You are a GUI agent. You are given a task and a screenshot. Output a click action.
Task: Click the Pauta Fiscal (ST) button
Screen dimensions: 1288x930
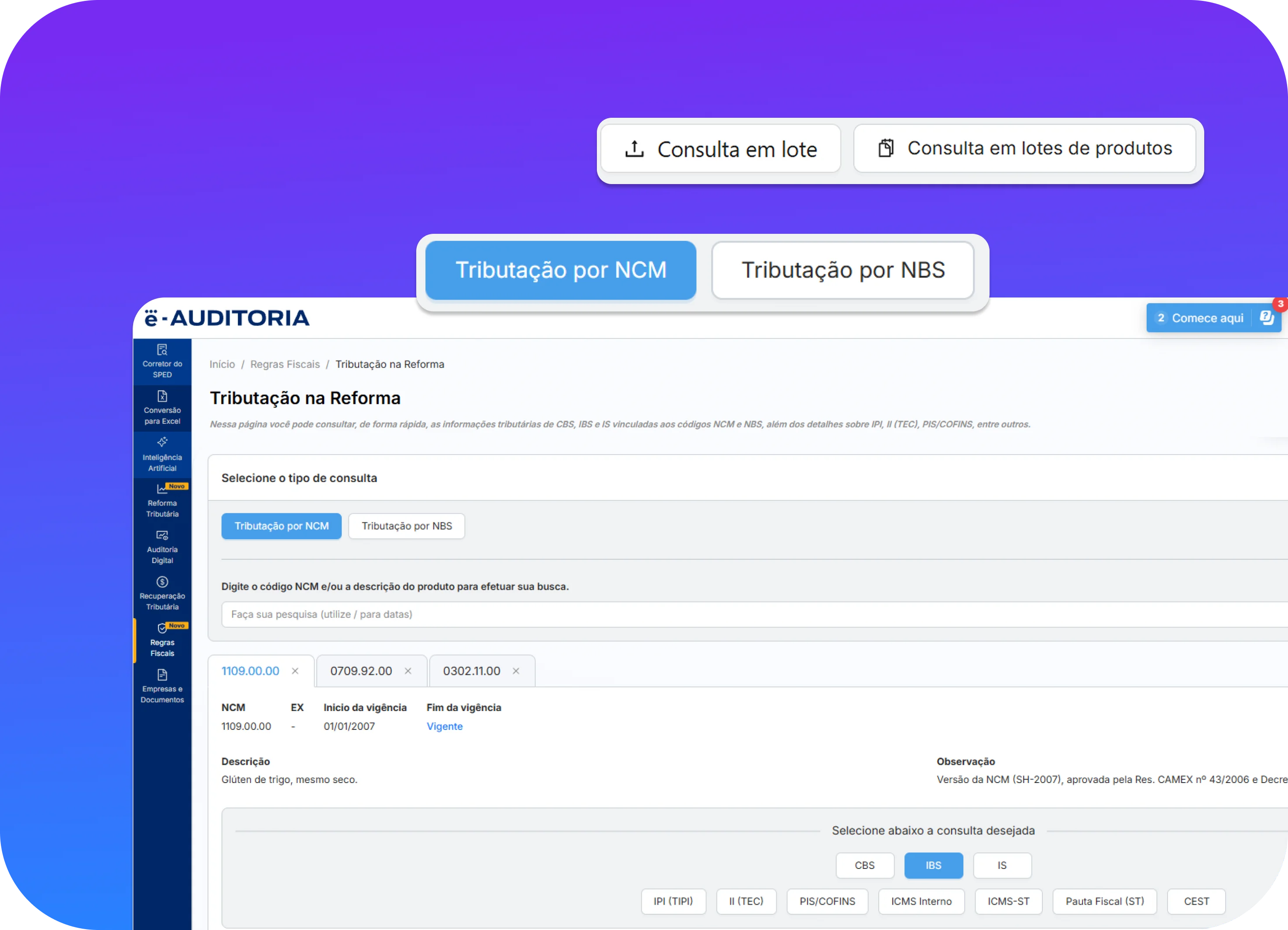pyautogui.click(x=1105, y=902)
